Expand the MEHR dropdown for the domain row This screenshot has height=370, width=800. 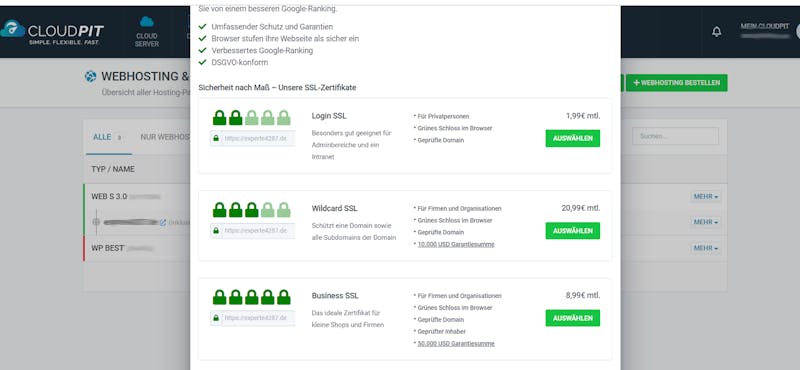click(706, 223)
